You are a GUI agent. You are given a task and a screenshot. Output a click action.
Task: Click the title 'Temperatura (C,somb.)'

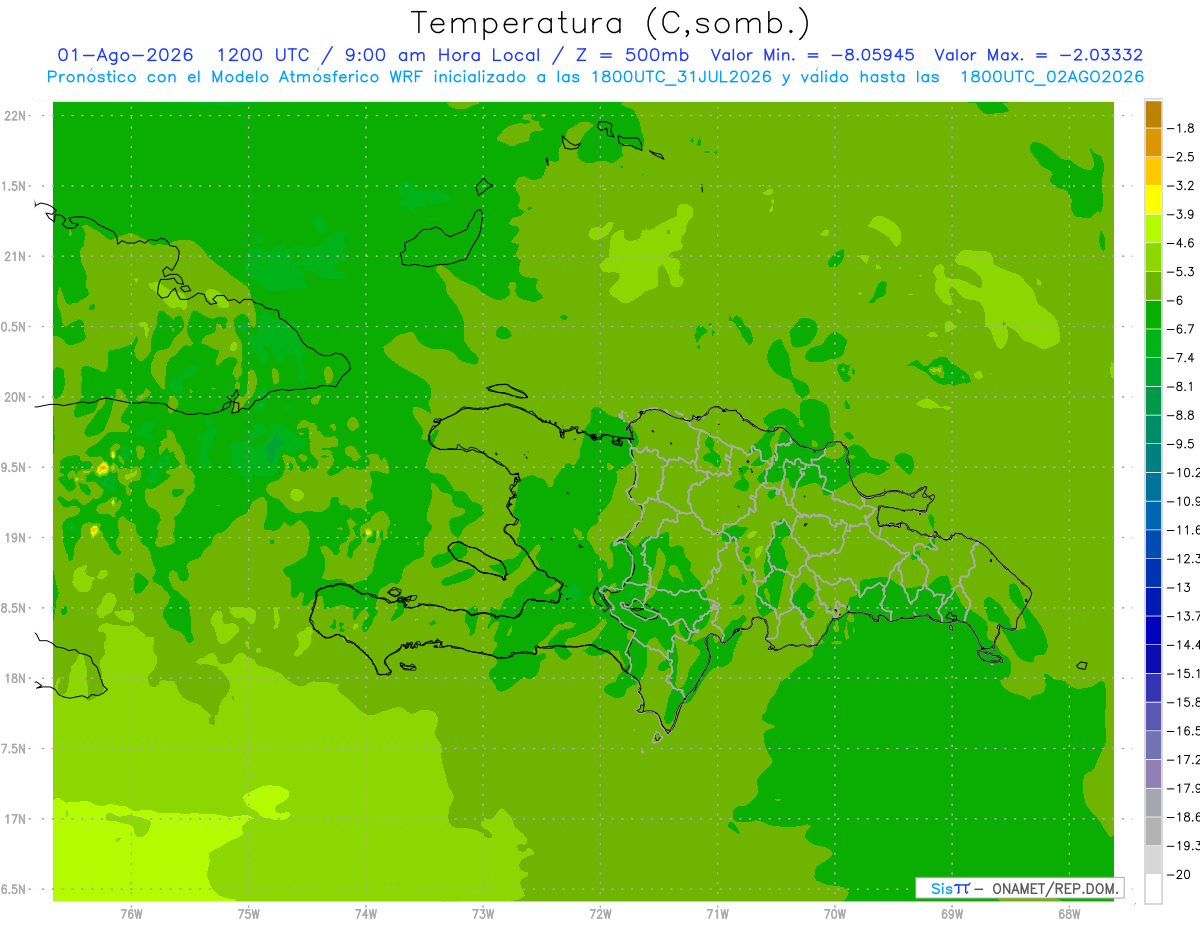click(x=611, y=24)
